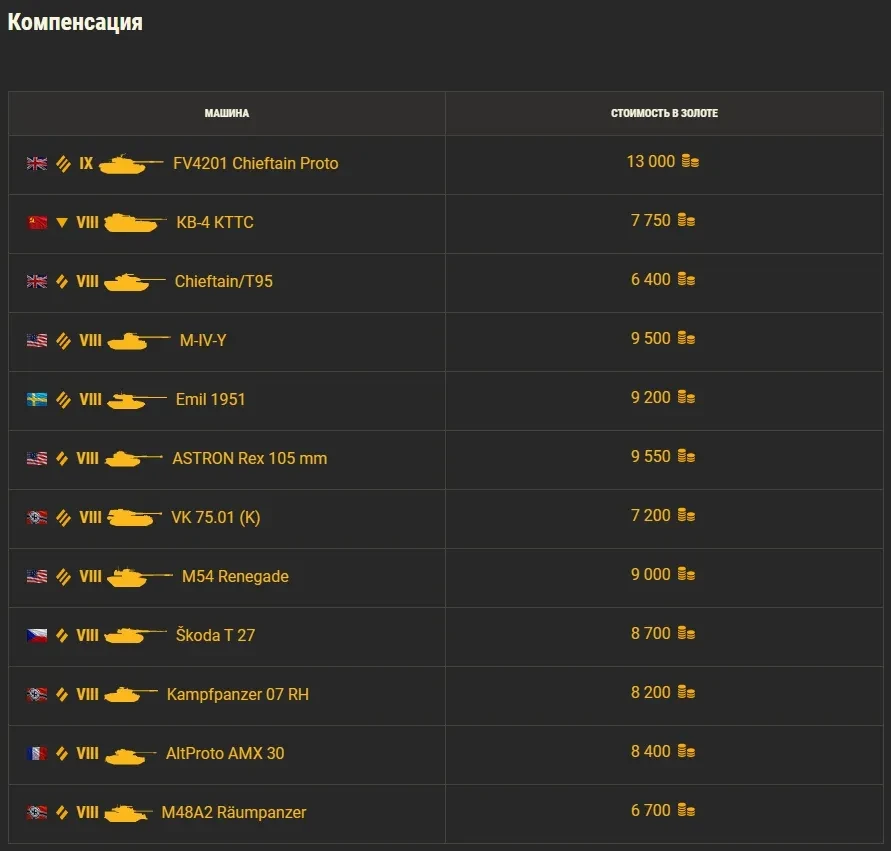
Task: Click the French flag next to AltProto AMX 30
Action: click(37, 753)
